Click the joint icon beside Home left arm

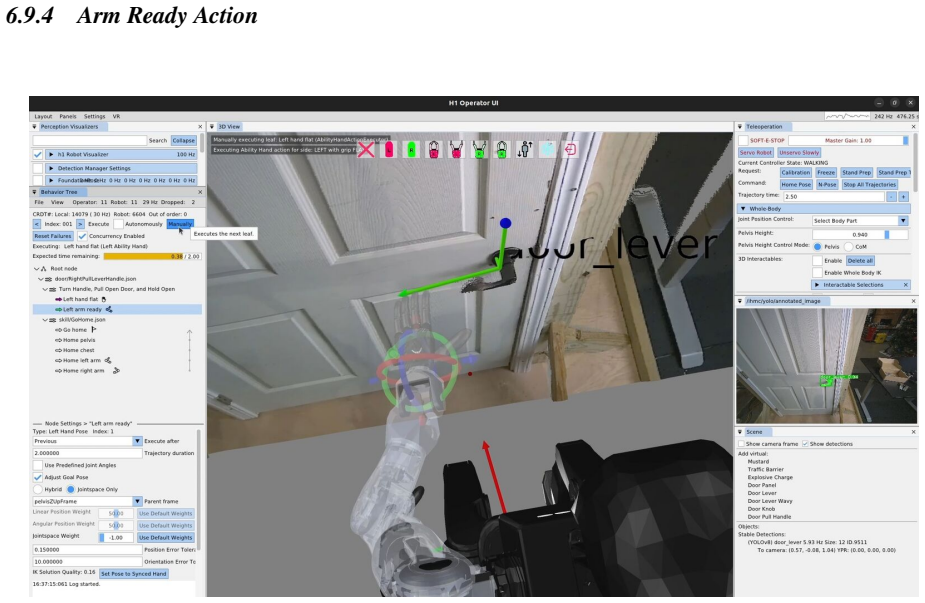click(x=108, y=360)
